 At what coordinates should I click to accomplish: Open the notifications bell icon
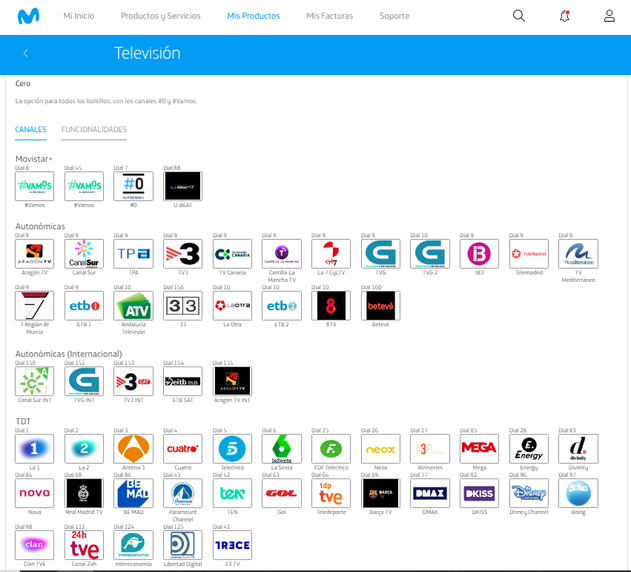coord(564,16)
